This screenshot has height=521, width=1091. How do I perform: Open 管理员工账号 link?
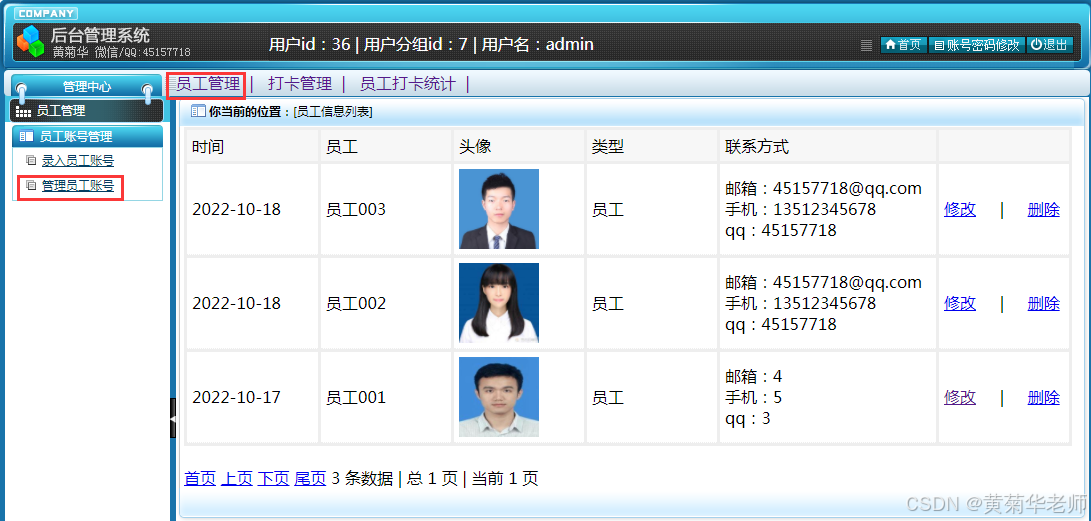click(x=77, y=186)
